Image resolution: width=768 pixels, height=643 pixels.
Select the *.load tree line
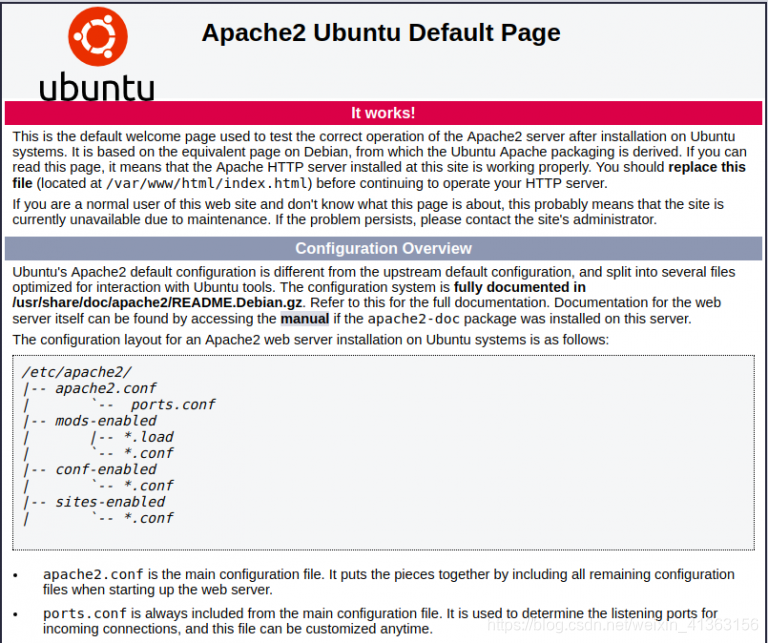coord(98,437)
